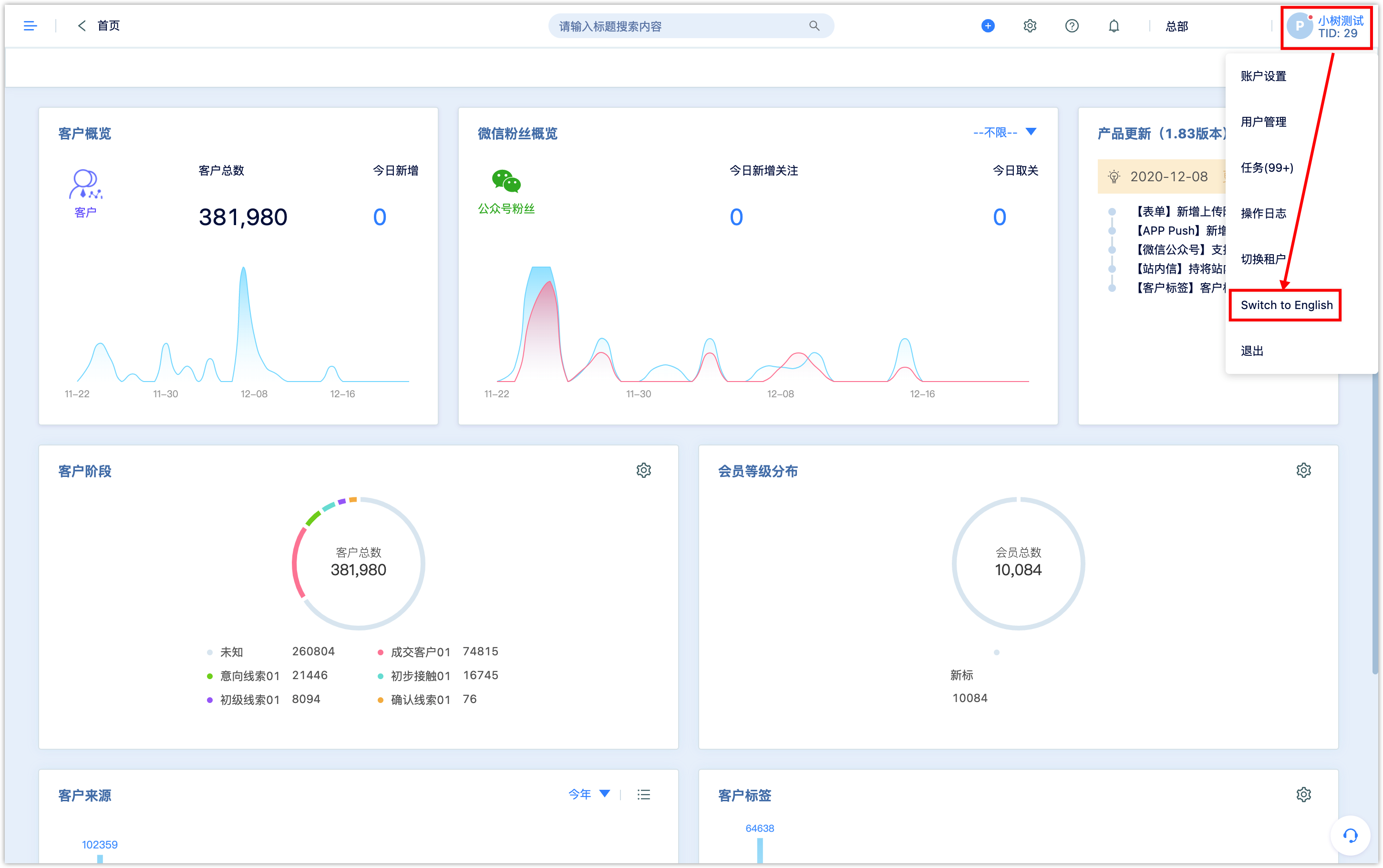
Task: Click the 【APP Push】 update entry
Action: click(1179, 231)
